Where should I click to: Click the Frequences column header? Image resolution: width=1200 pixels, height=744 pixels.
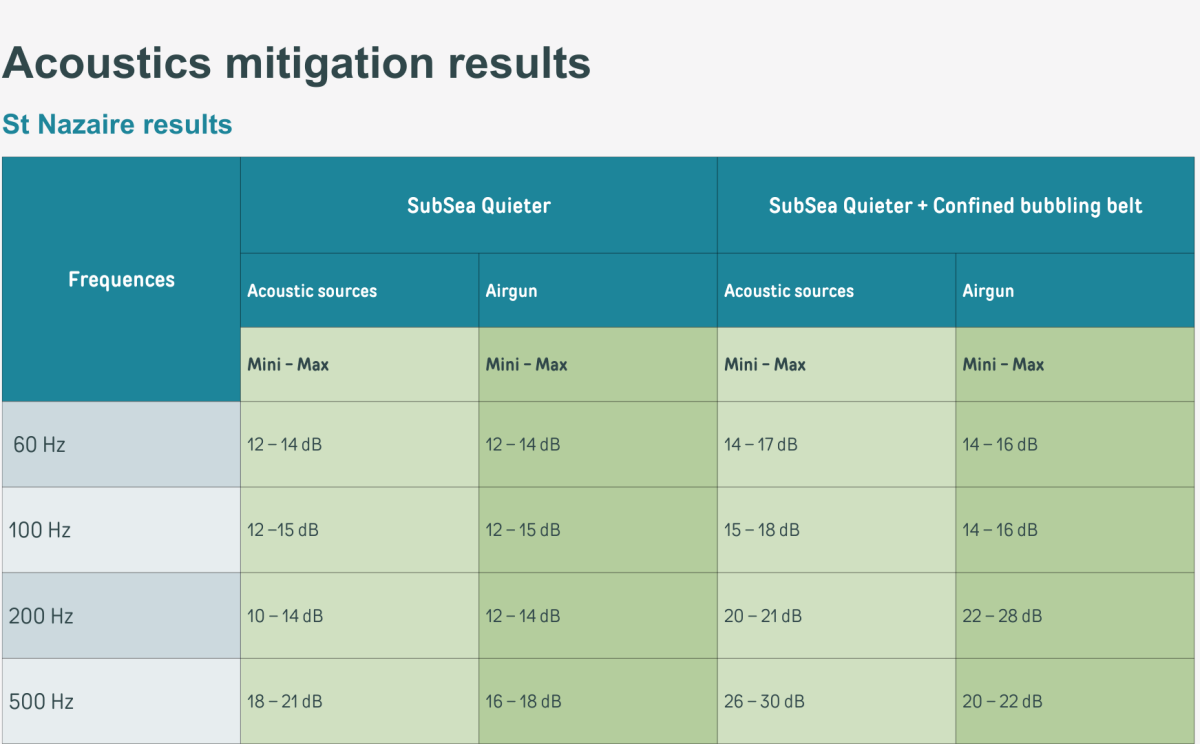pos(121,280)
